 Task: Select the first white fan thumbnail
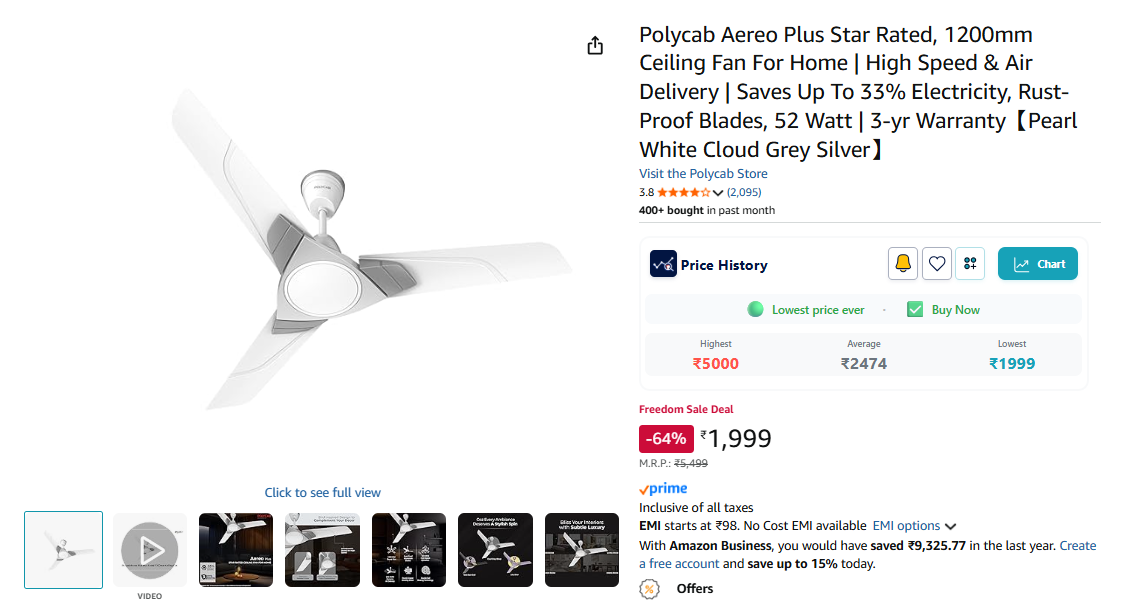[63, 549]
